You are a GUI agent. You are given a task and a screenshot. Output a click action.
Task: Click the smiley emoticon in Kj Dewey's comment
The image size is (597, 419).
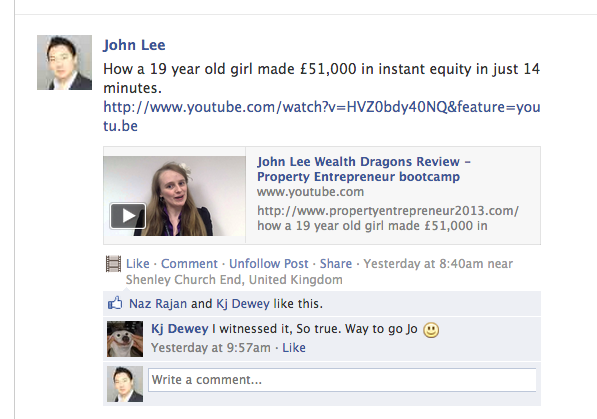pos(431,330)
